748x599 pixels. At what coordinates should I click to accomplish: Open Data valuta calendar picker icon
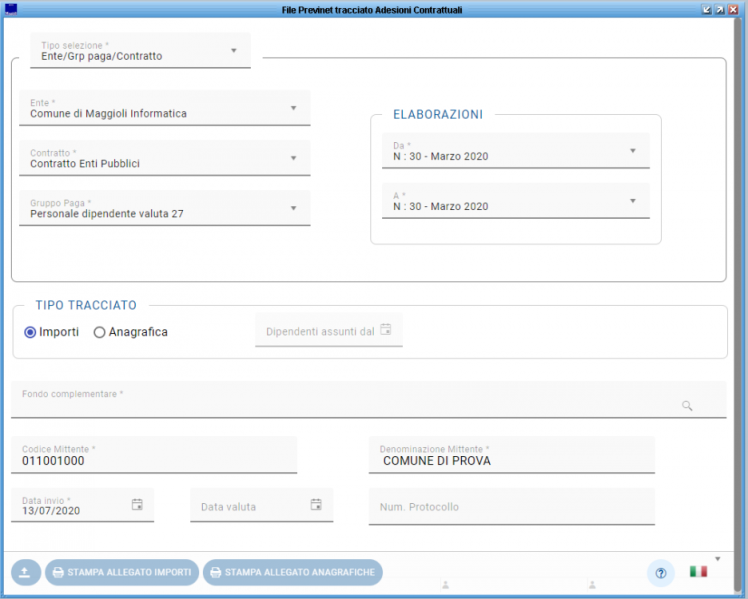coord(316,505)
